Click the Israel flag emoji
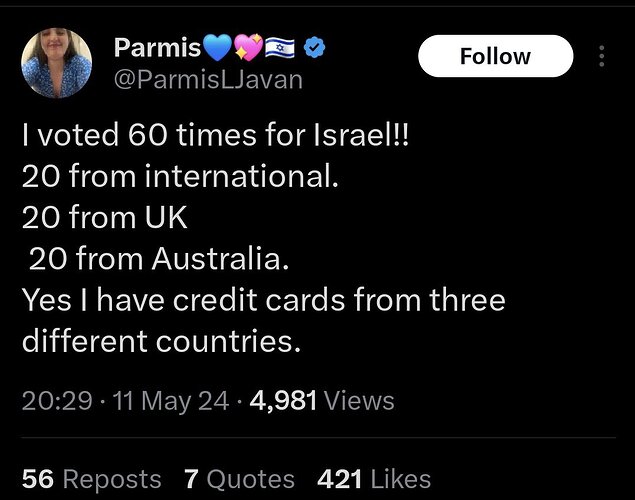The height and width of the screenshot is (500, 635). (x=280, y=48)
